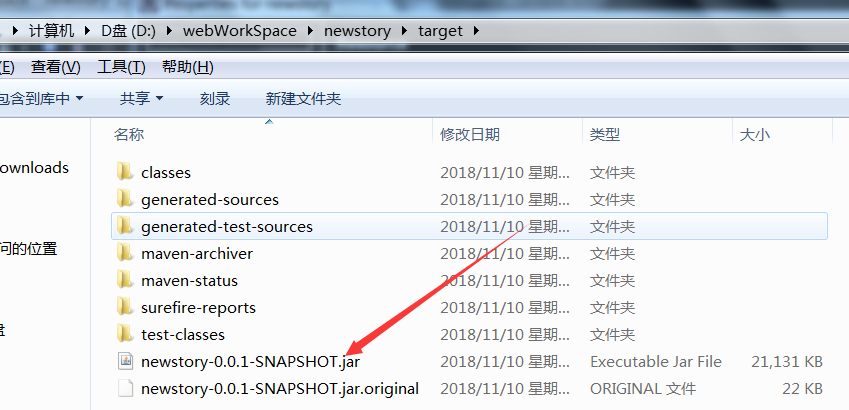849x410 pixels.
Task: Open the 查看(V) menu
Action: pyautogui.click(x=56, y=68)
